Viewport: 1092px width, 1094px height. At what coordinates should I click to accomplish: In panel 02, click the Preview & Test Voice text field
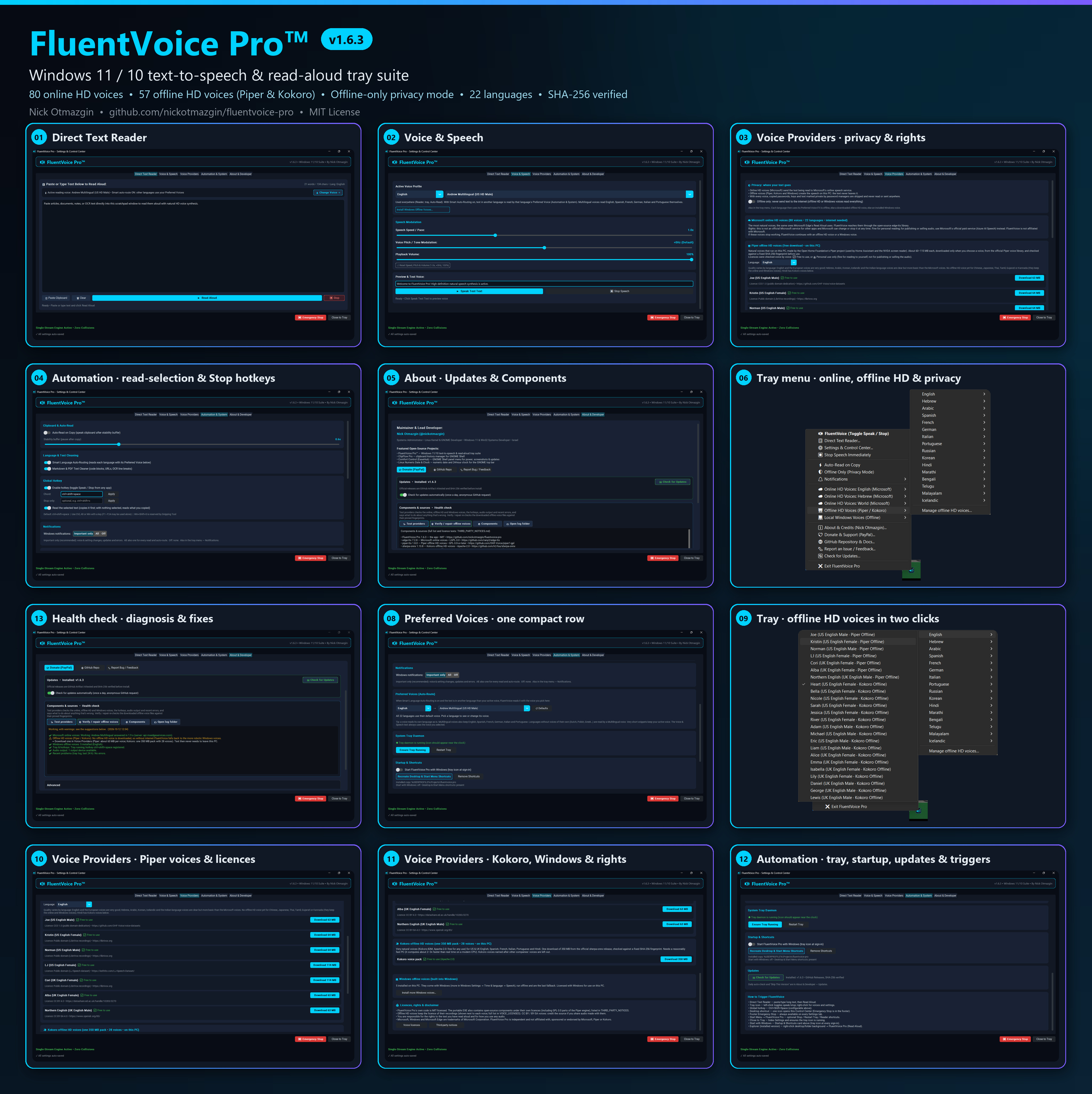click(x=544, y=284)
